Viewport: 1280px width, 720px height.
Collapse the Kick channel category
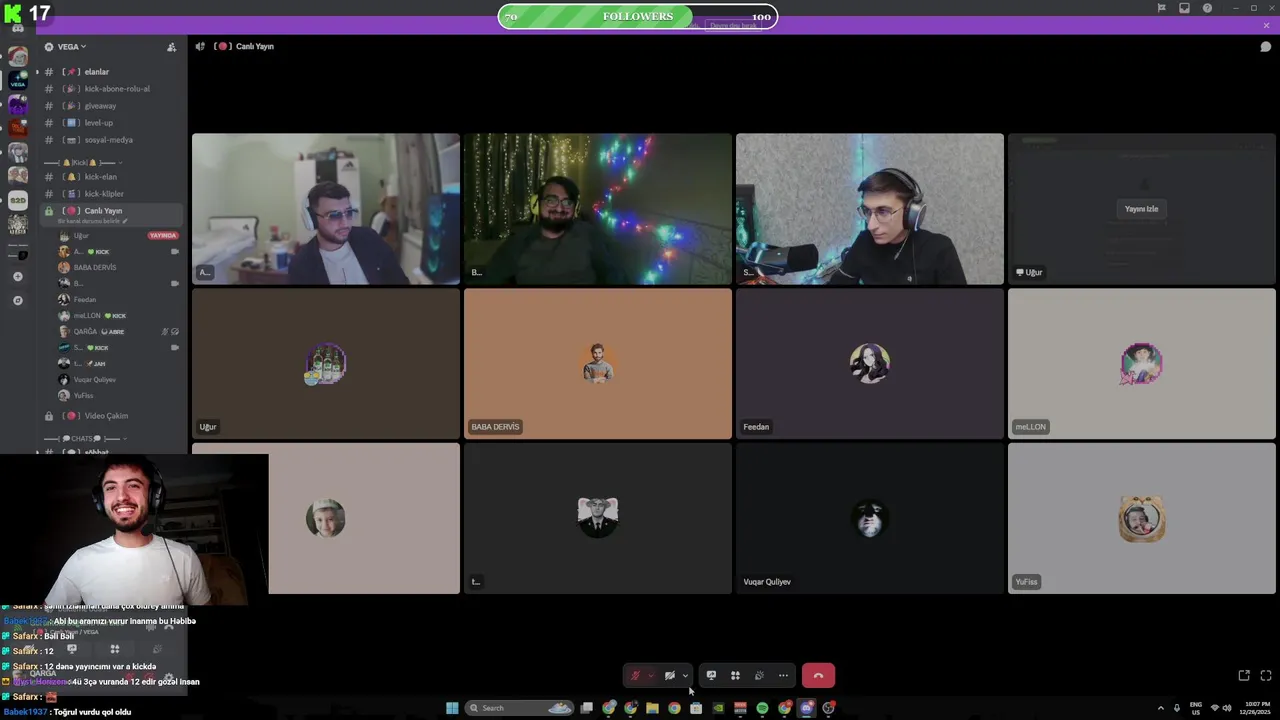(84, 162)
